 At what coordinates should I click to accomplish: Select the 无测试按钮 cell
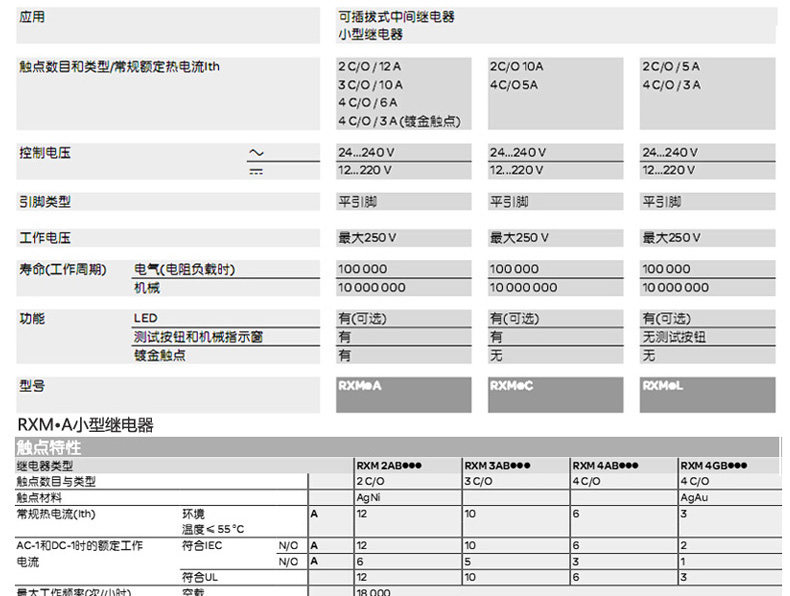click(x=674, y=337)
